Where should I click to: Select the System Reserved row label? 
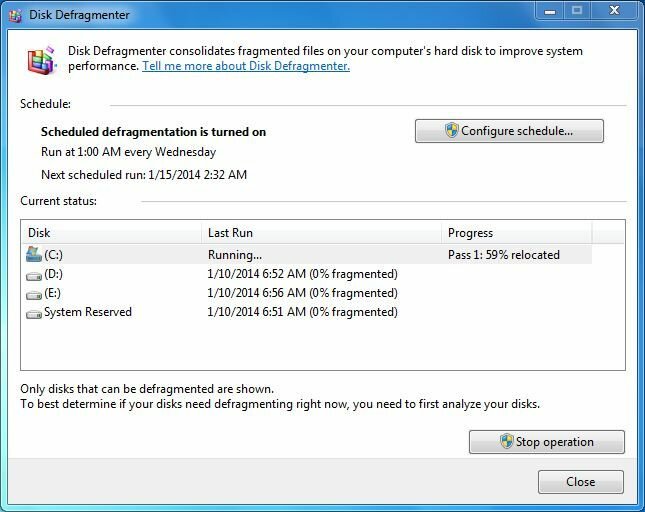click(x=88, y=312)
